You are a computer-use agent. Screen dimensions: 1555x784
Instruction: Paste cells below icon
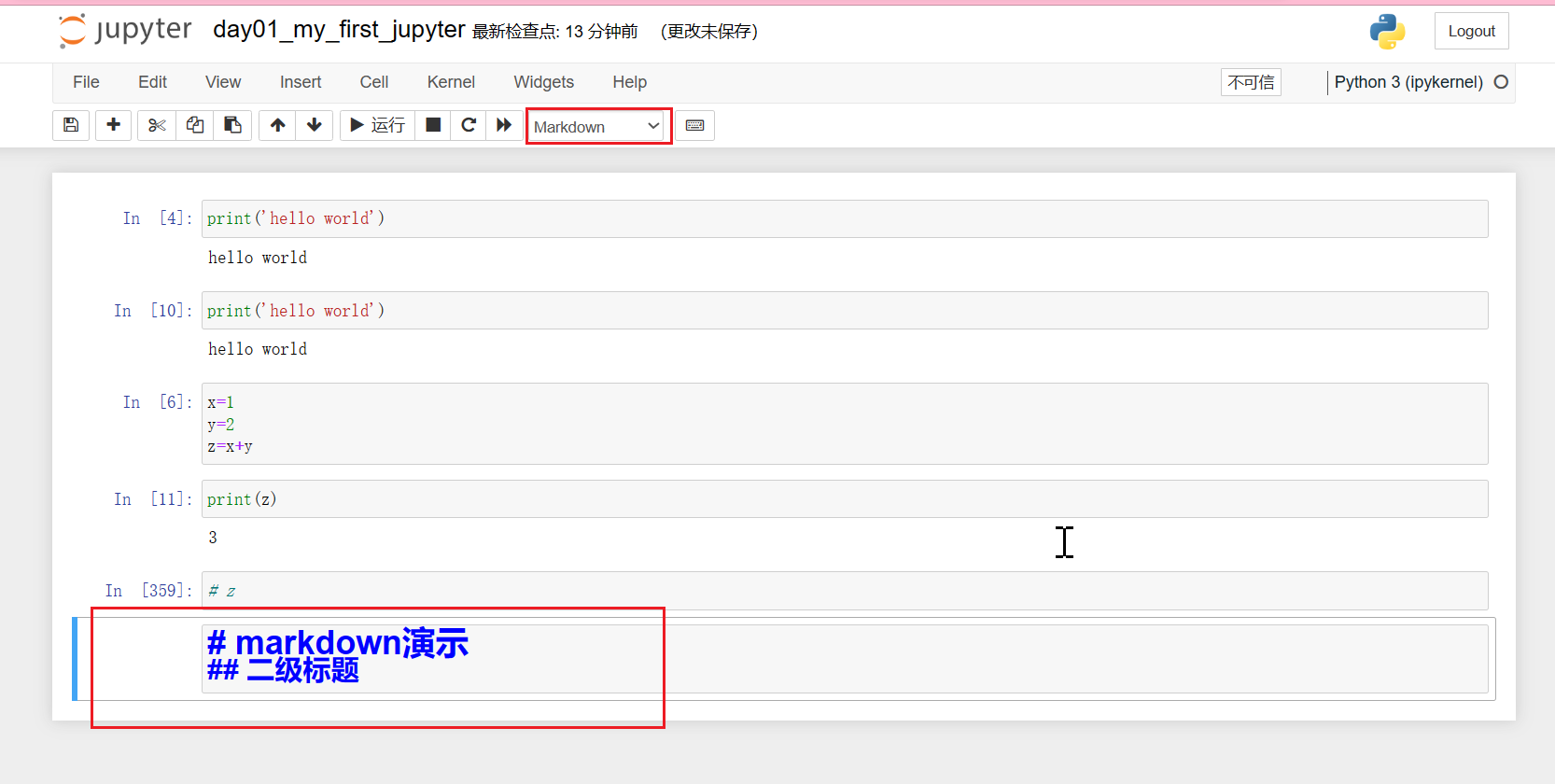pyautogui.click(x=232, y=125)
